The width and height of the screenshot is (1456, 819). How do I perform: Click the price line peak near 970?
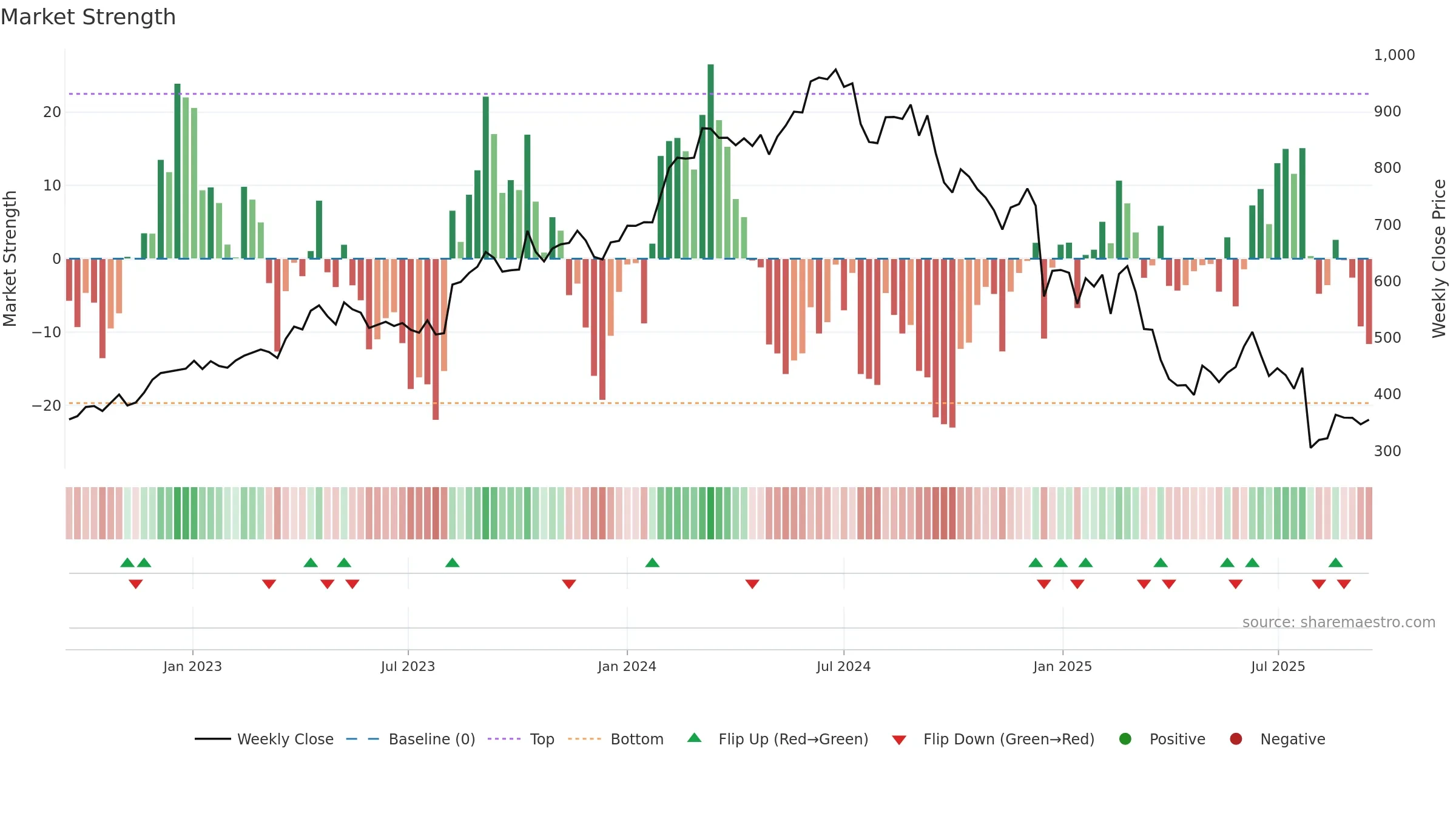(x=835, y=69)
